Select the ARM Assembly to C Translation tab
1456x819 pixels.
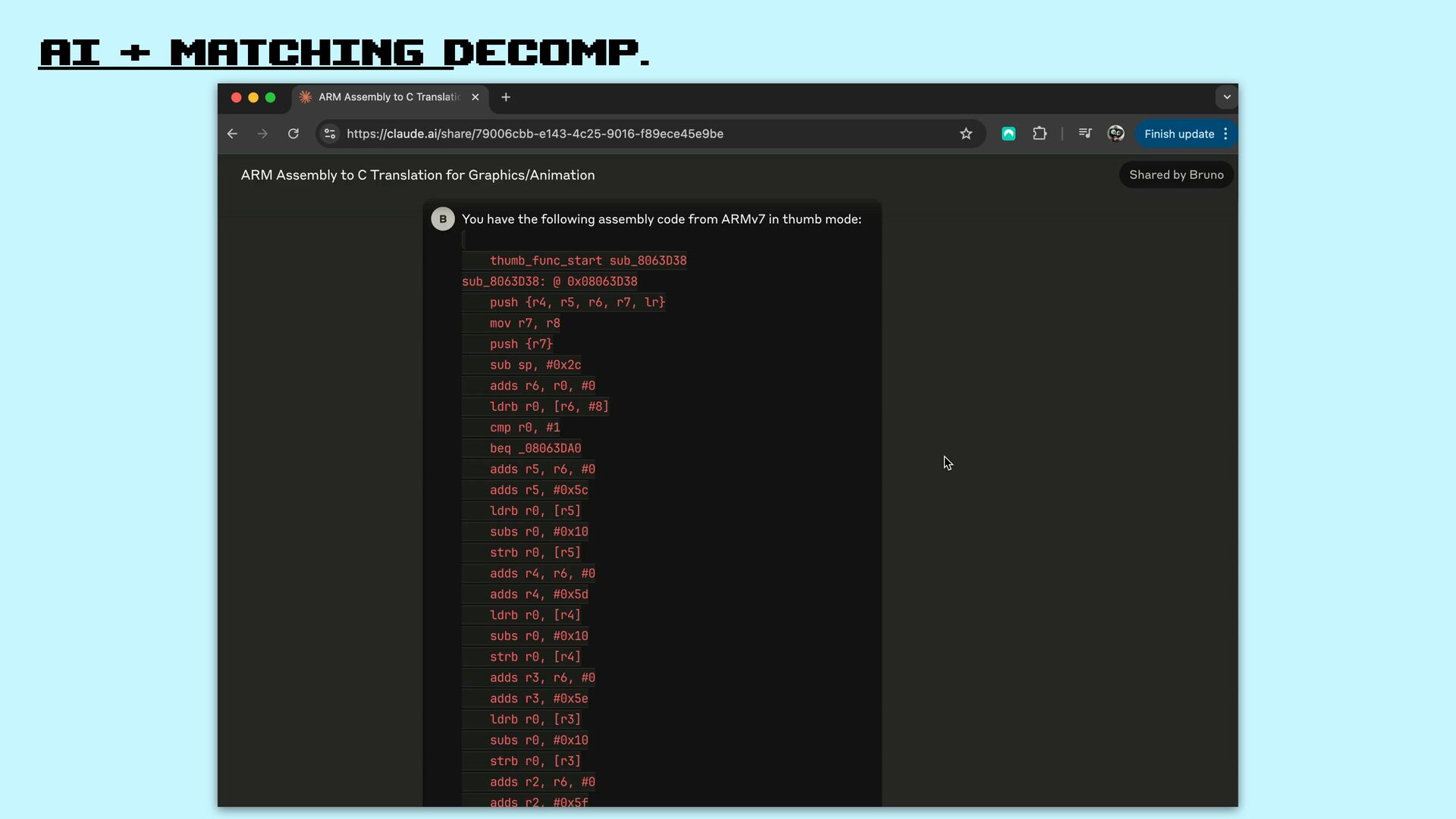coord(388,97)
